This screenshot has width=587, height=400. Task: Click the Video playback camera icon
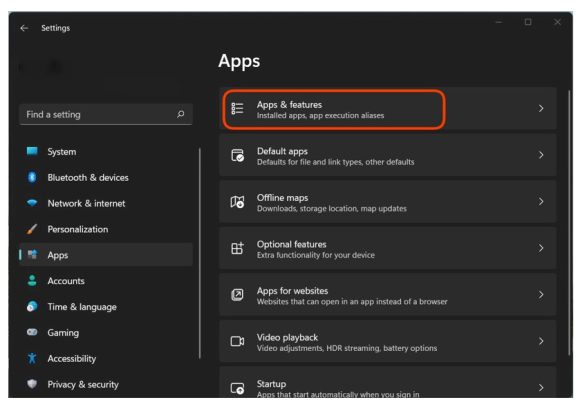(x=237, y=341)
